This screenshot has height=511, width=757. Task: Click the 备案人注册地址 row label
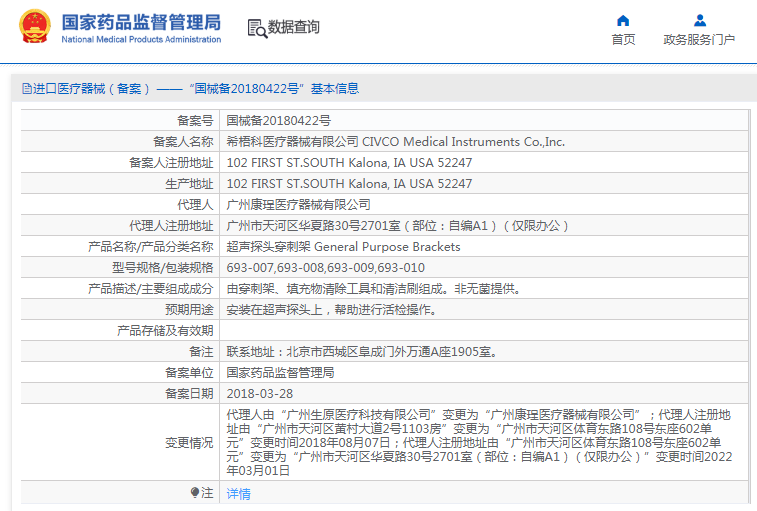tap(171, 163)
